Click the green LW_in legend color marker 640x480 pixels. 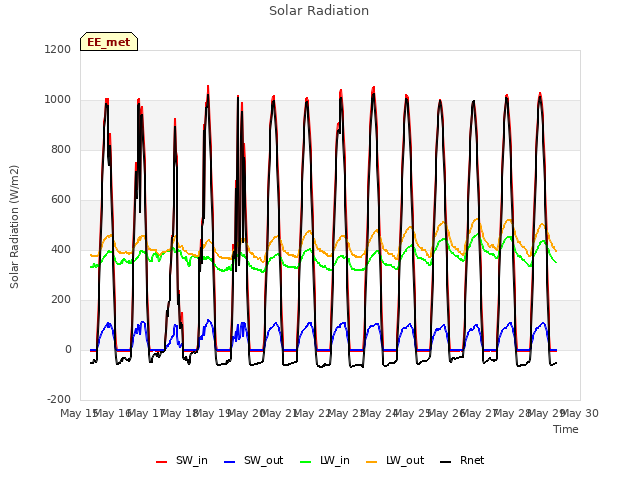pyautogui.click(x=305, y=462)
